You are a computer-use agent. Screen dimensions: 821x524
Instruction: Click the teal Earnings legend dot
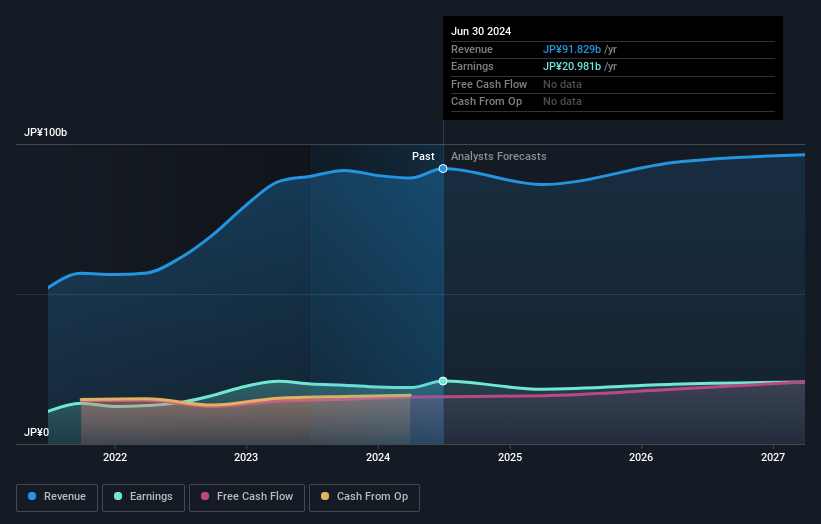tap(118, 496)
